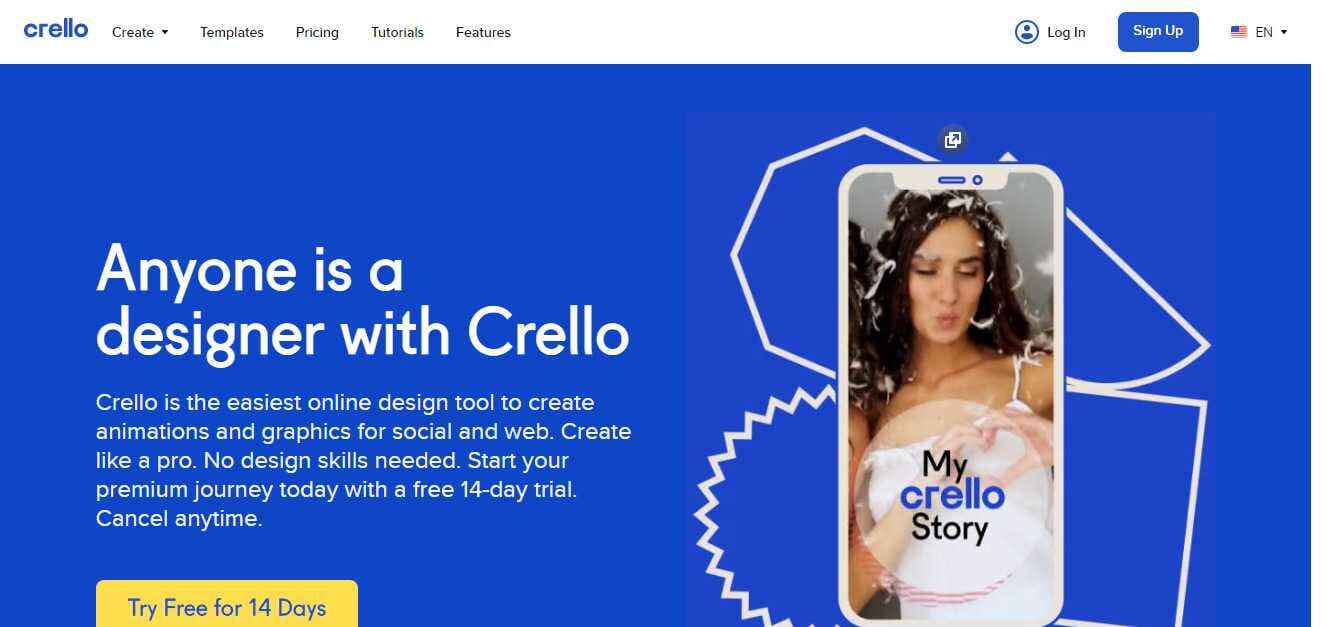Select the EN language label
Screen dimensions: 1326x627
[1264, 32]
